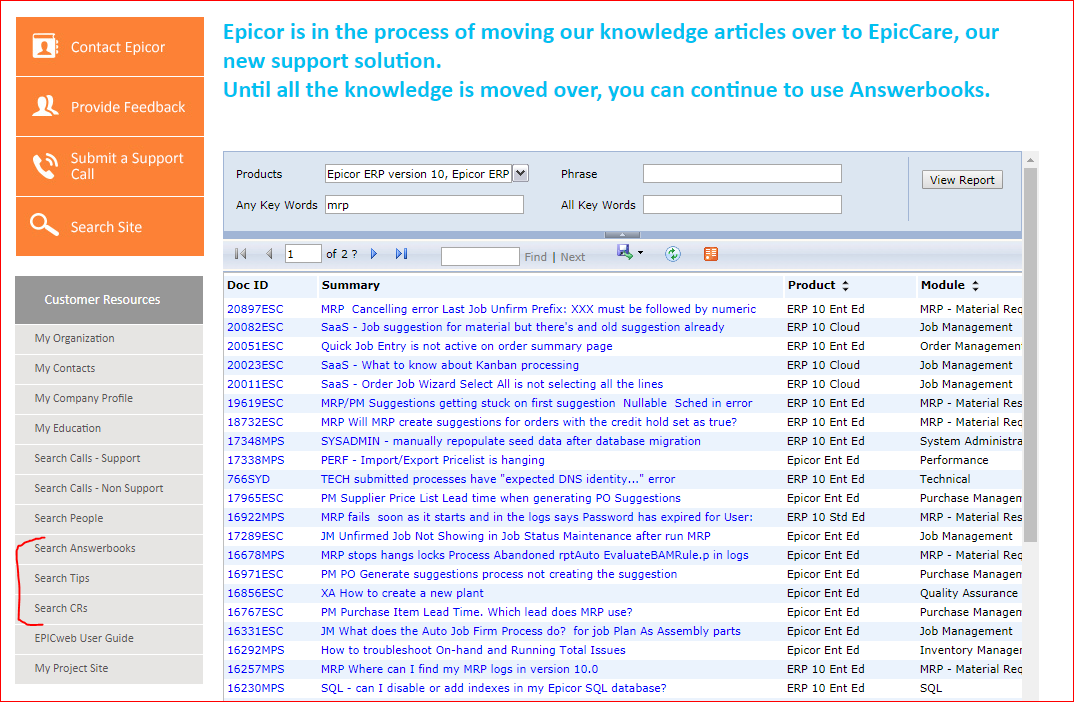Select Search Calls - Non Support
Image resolution: width=1074 pixels, height=702 pixels.
pos(109,488)
